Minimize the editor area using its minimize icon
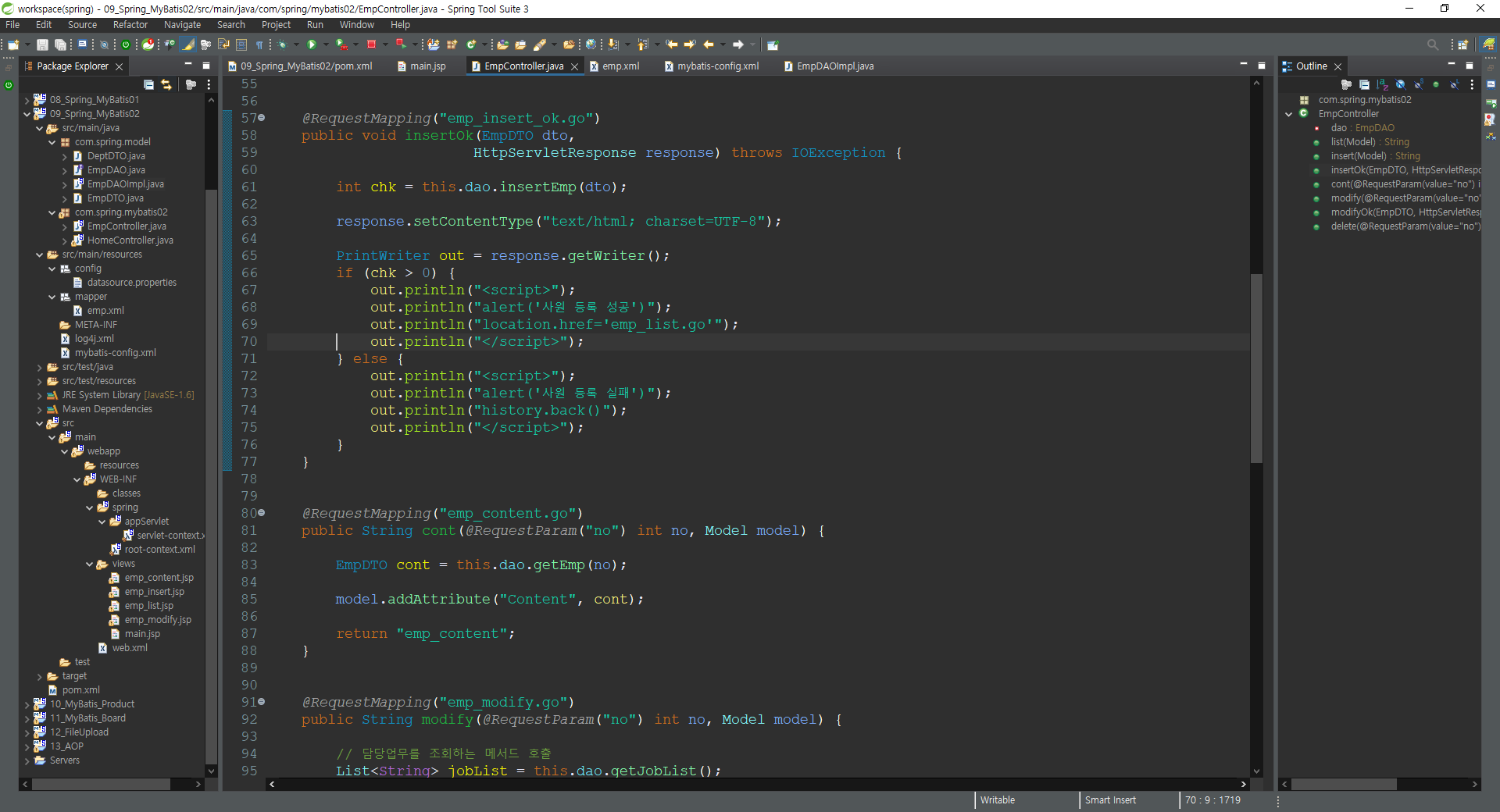The width and height of the screenshot is (1500, 812). tap(1243, 65)
